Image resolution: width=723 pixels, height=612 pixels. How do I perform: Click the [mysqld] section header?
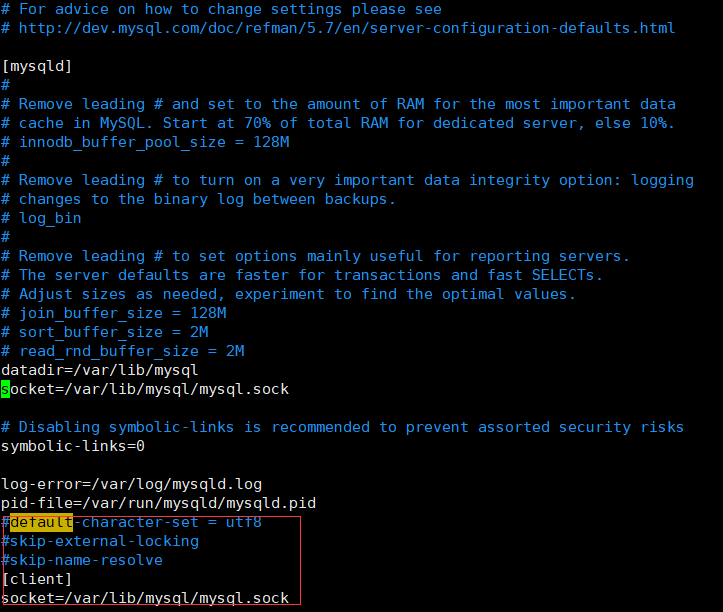pos(37,66)
